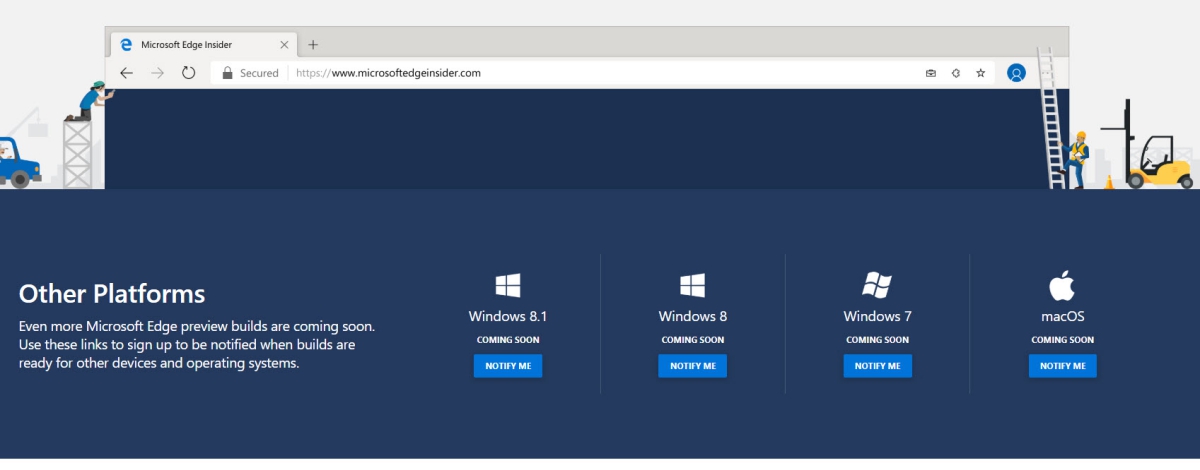Click the Apple macOS logo
Viewport: 1200px width, 470px height.
(x=1061, y=285)
